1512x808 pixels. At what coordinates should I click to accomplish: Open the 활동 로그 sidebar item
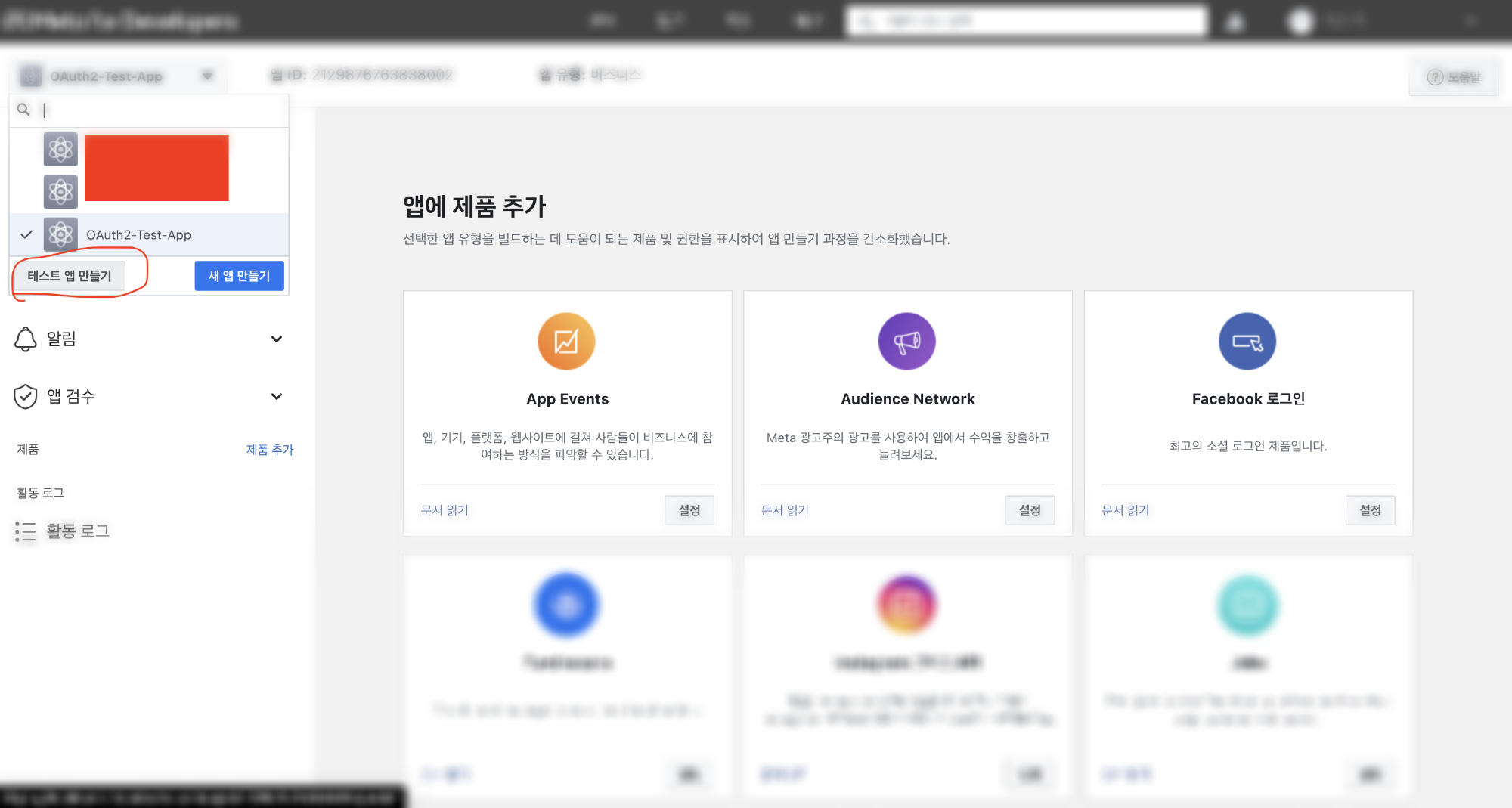click(x=64, y=531)
